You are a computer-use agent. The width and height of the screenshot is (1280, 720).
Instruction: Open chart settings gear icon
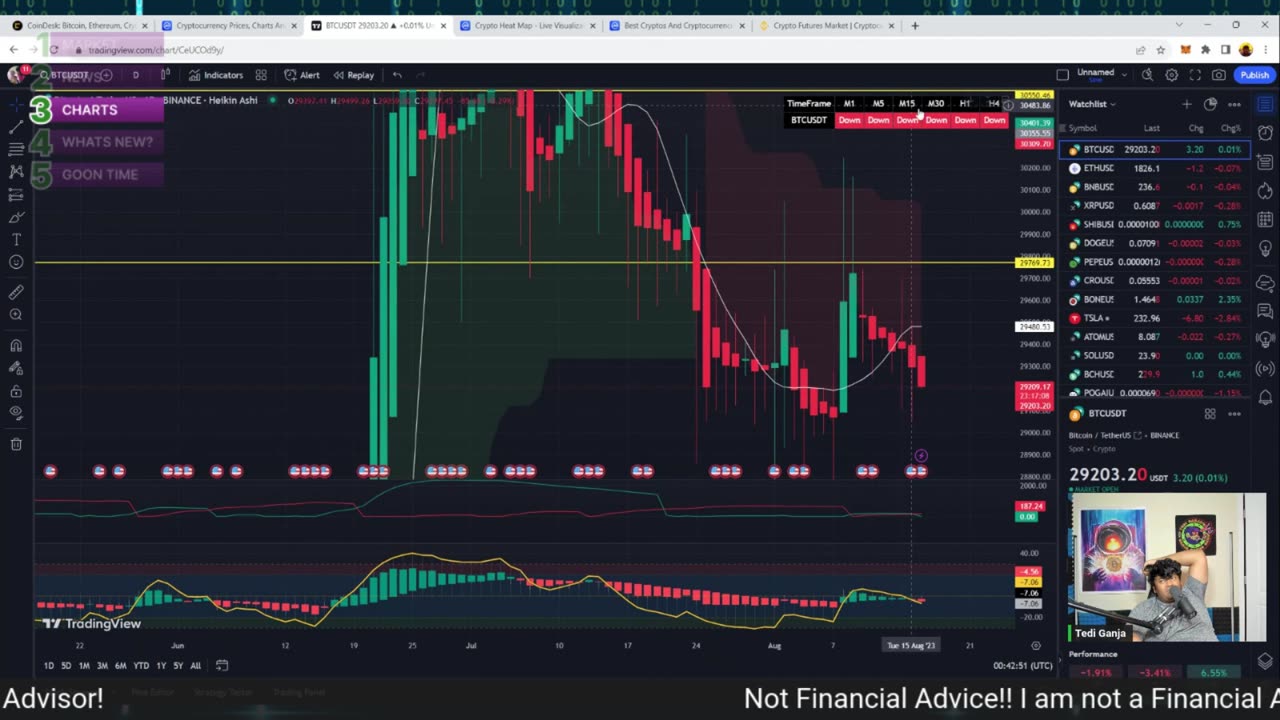click(x=1171, y=75)
